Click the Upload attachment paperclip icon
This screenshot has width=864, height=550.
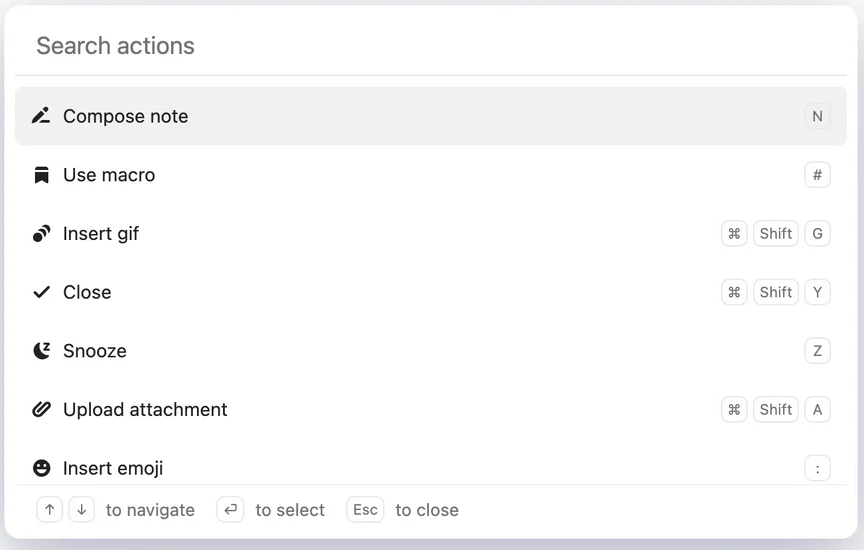click(41, 409)
